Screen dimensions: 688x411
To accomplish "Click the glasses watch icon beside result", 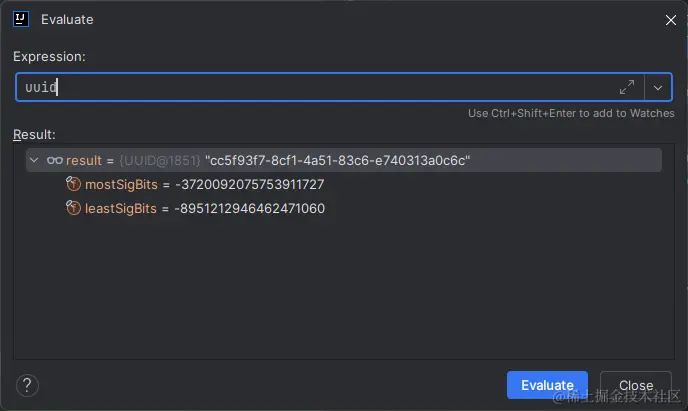I will (x=55, y=160).
